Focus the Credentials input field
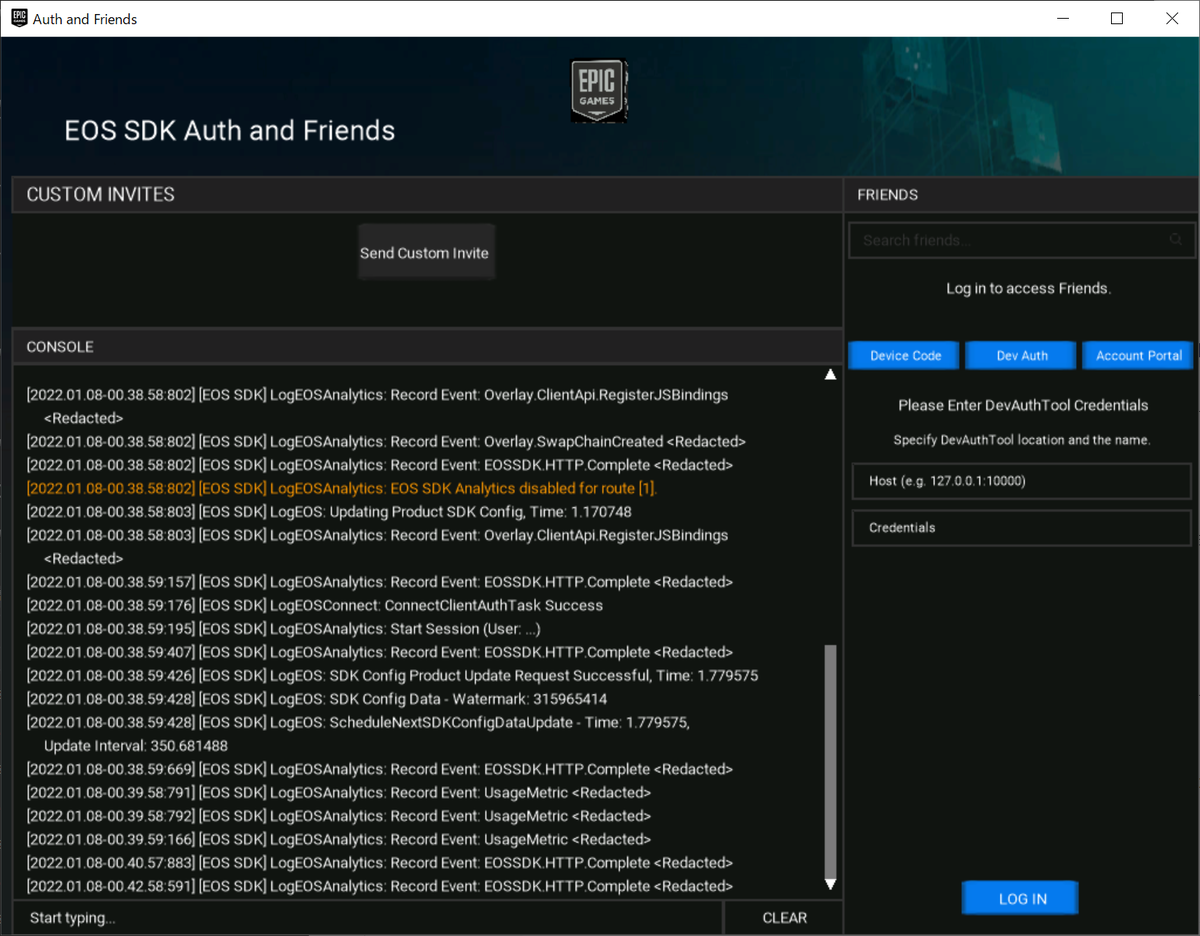The image size is (1200, 936). [x=1022, y=528]
